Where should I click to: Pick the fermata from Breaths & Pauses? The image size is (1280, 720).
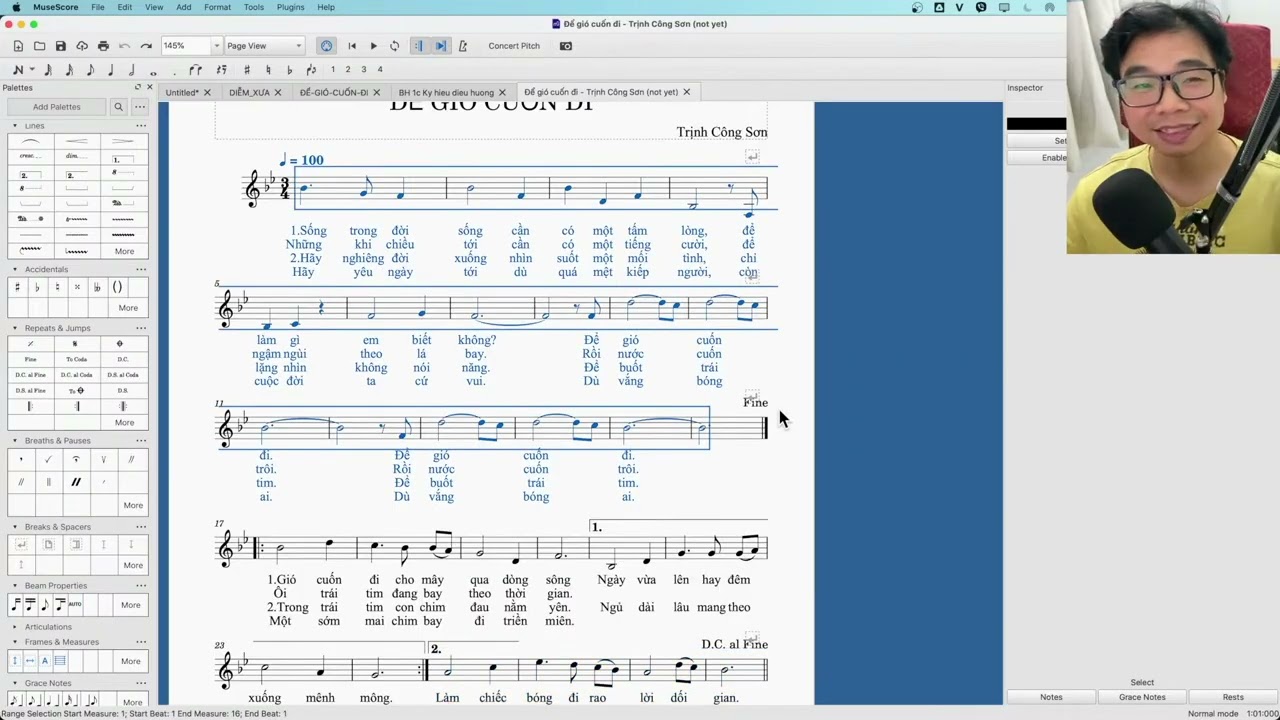(x=76, y=459)
